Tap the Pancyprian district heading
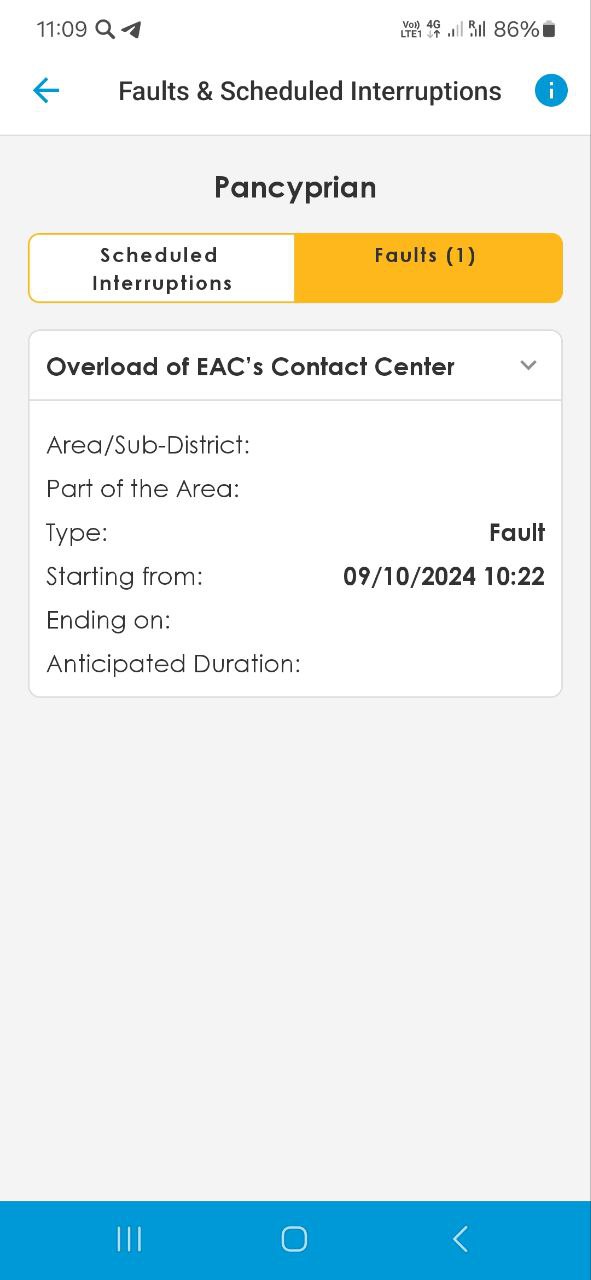The height and width of the screenshot is (1280, 591). pyautogui.click(x=295, y=187)
